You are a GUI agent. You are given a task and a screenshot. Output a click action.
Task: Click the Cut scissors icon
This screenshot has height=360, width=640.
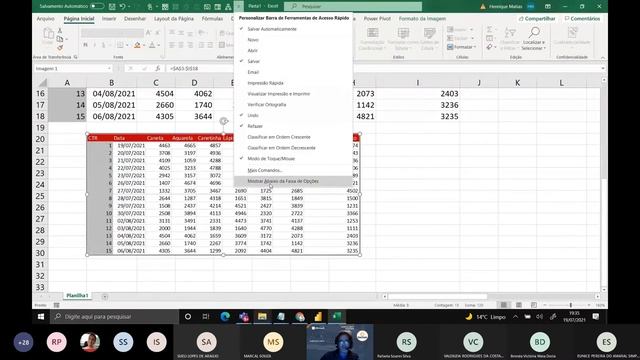(x=60, y=31)
